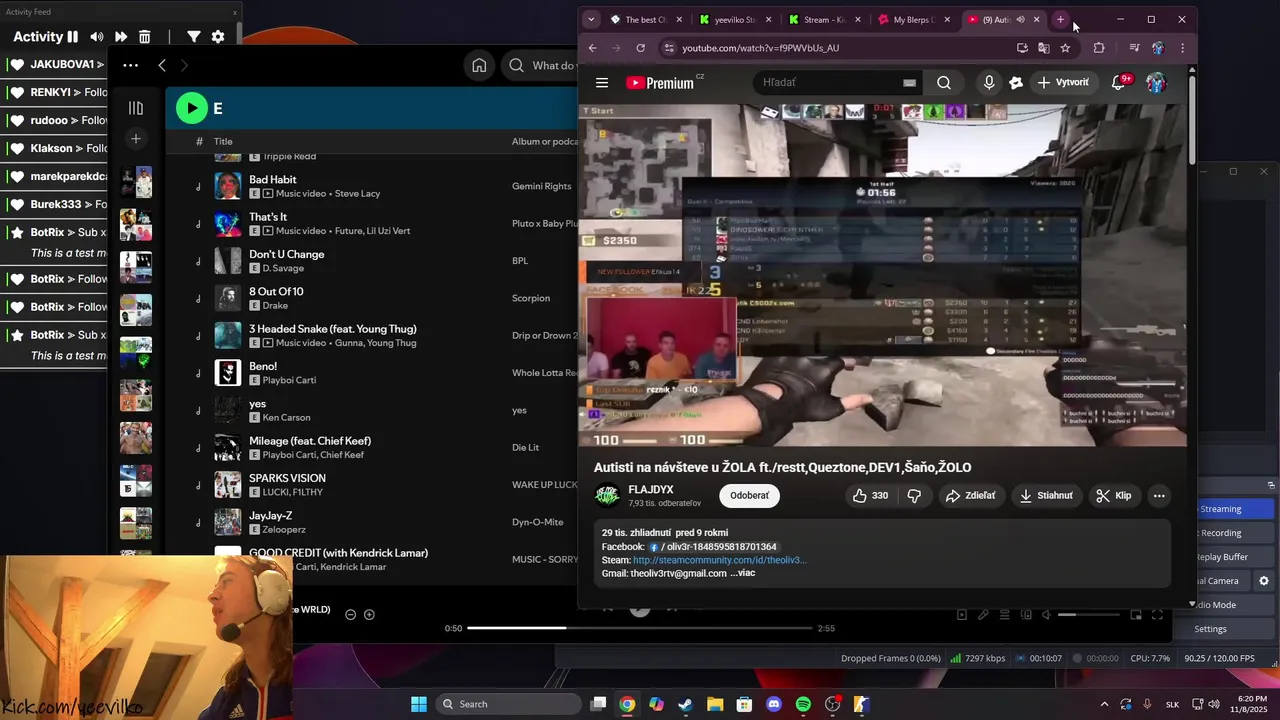Viewport: 1280px width, 720px height.
Task: Open Chrome extensions puzzle icon
Action: point(1099,48)
